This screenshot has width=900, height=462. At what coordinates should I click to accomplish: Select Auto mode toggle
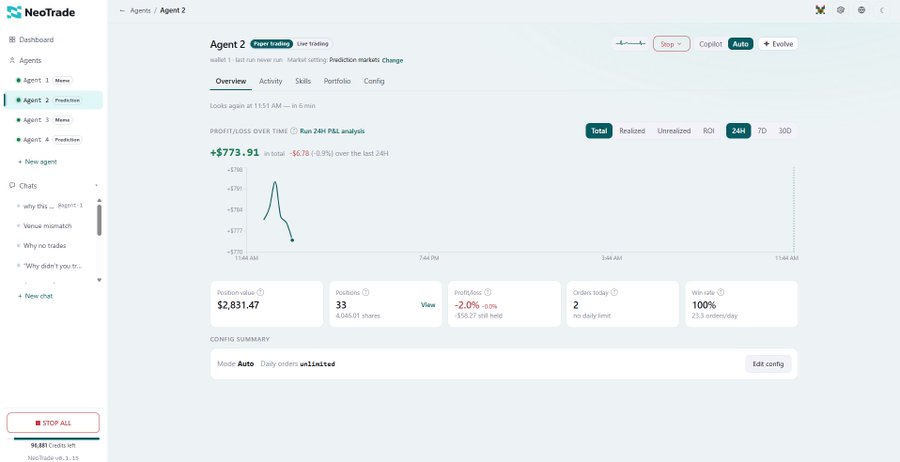click(x=740, y=44)
